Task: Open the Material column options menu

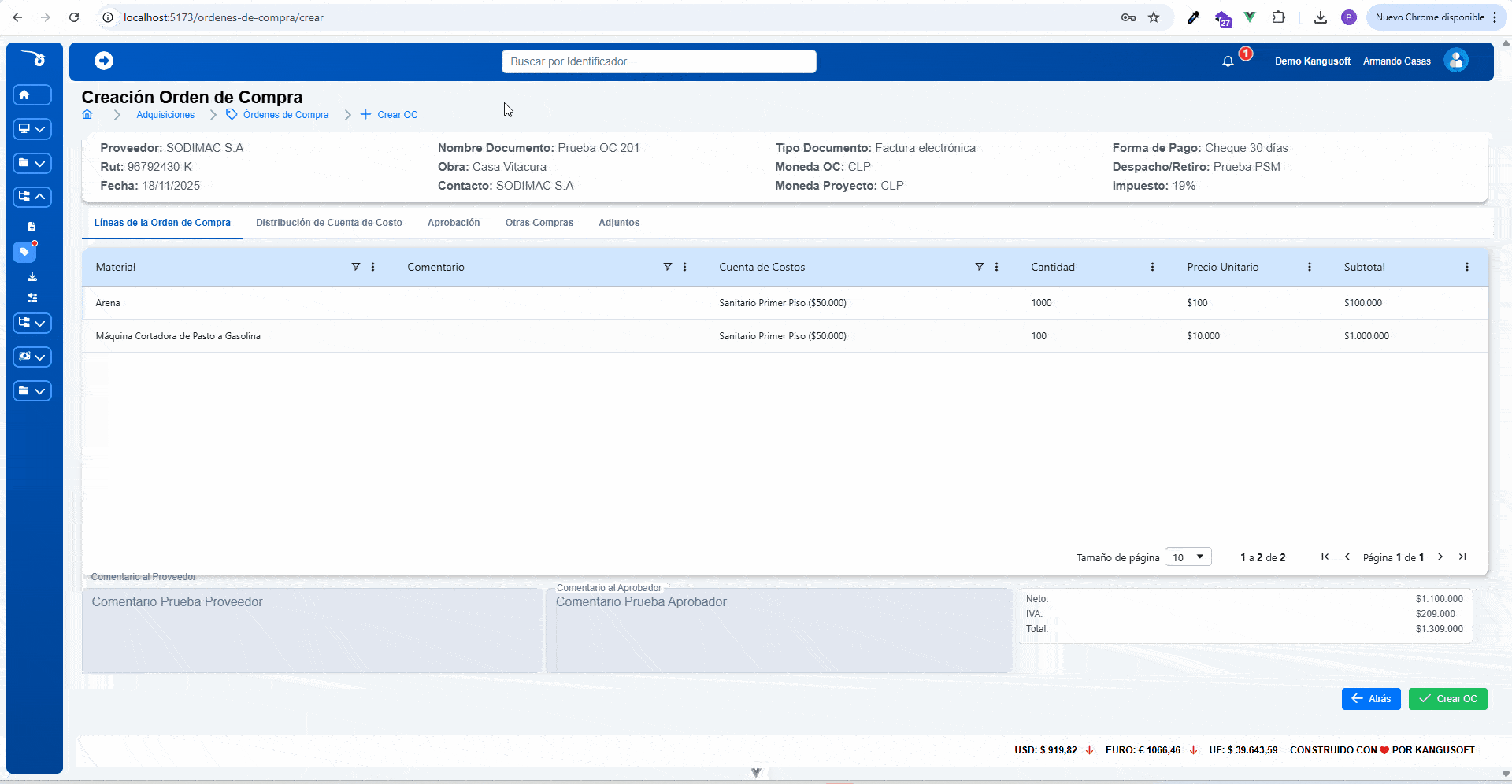Action: pos(373,267)
